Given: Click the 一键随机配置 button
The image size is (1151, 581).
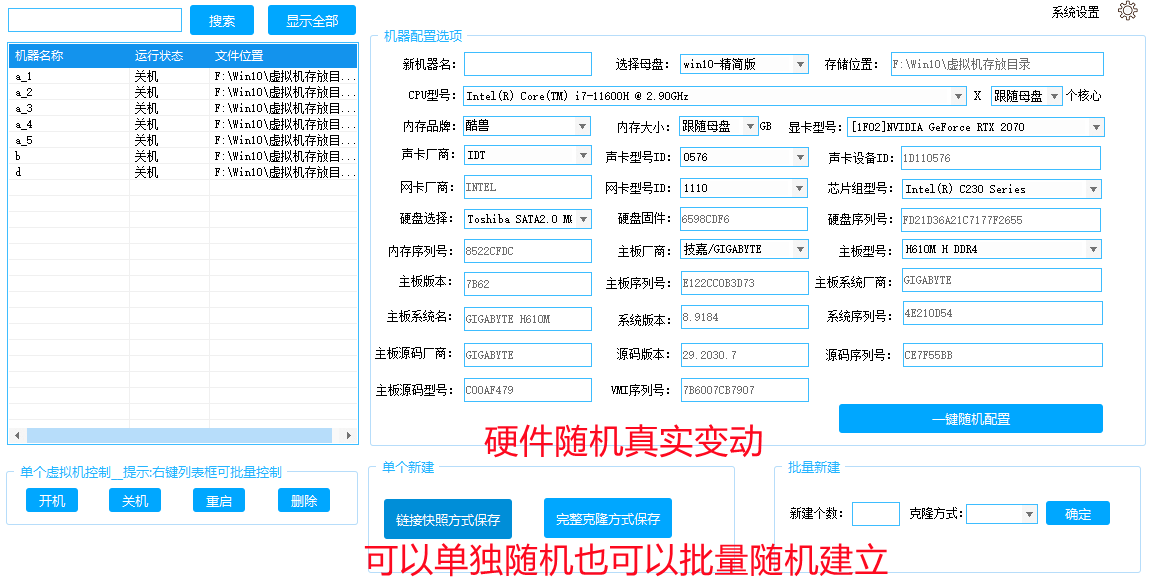Looking at the screenshot, I should pyautogui.click(x=970, y=419).
